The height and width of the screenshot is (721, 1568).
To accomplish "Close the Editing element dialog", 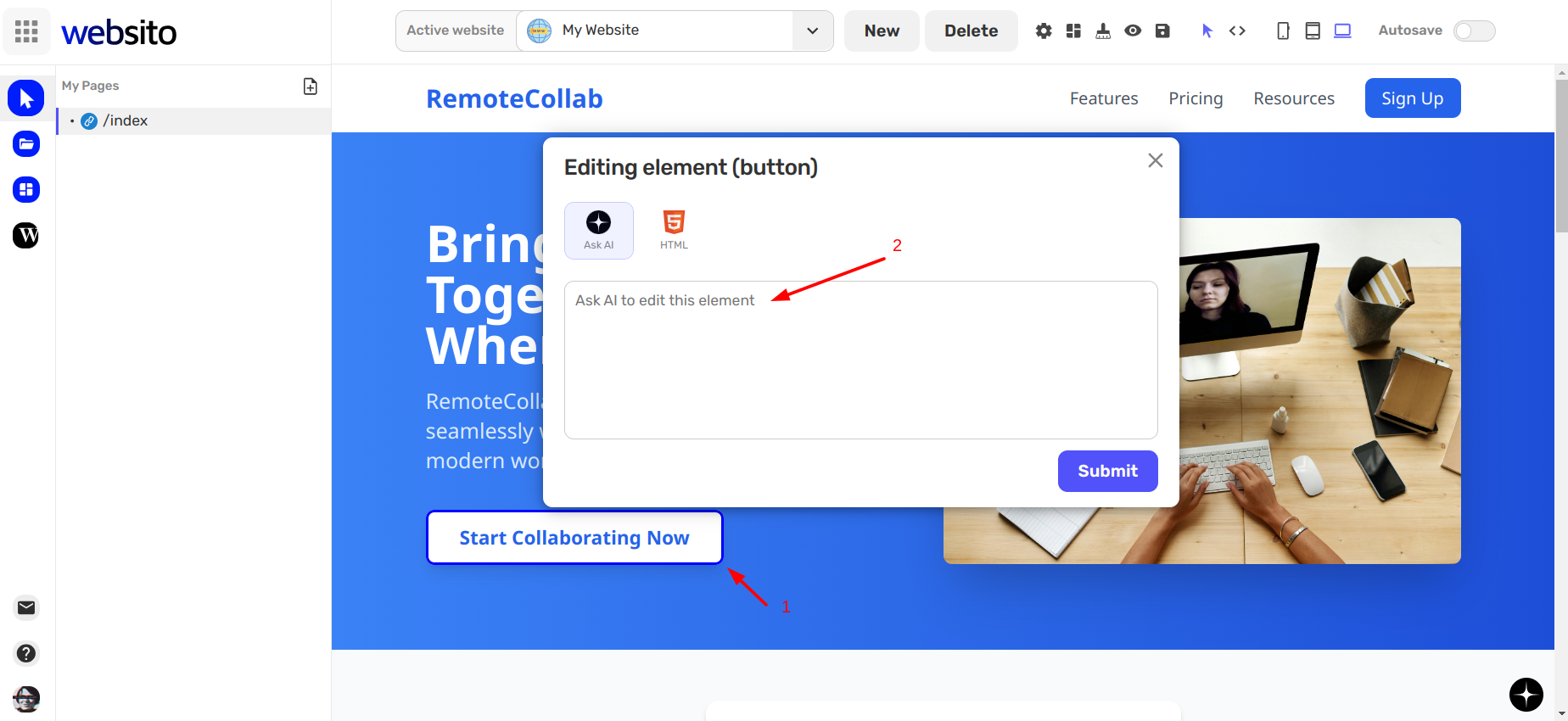I will 1155,160.
